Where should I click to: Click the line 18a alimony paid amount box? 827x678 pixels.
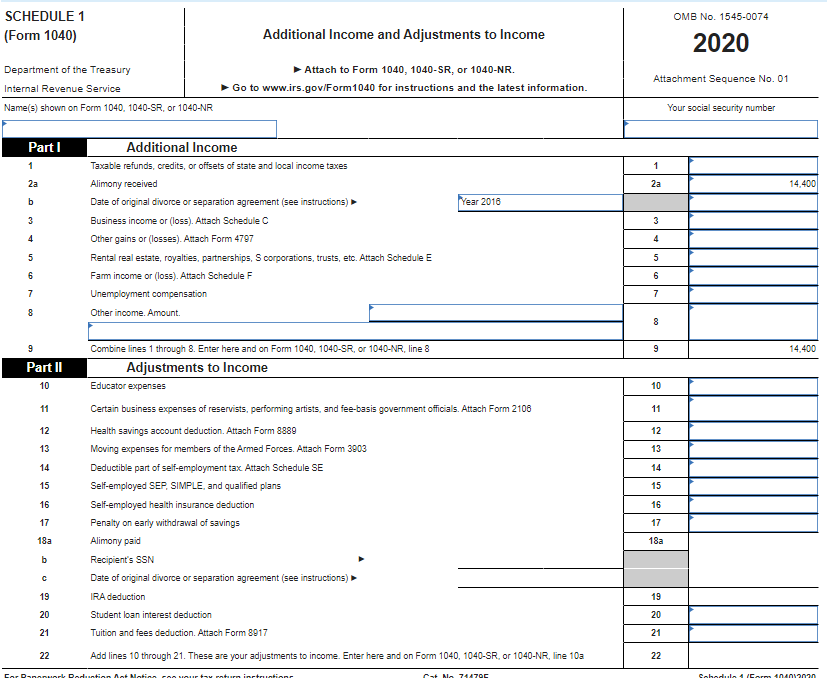coord(755,540)
